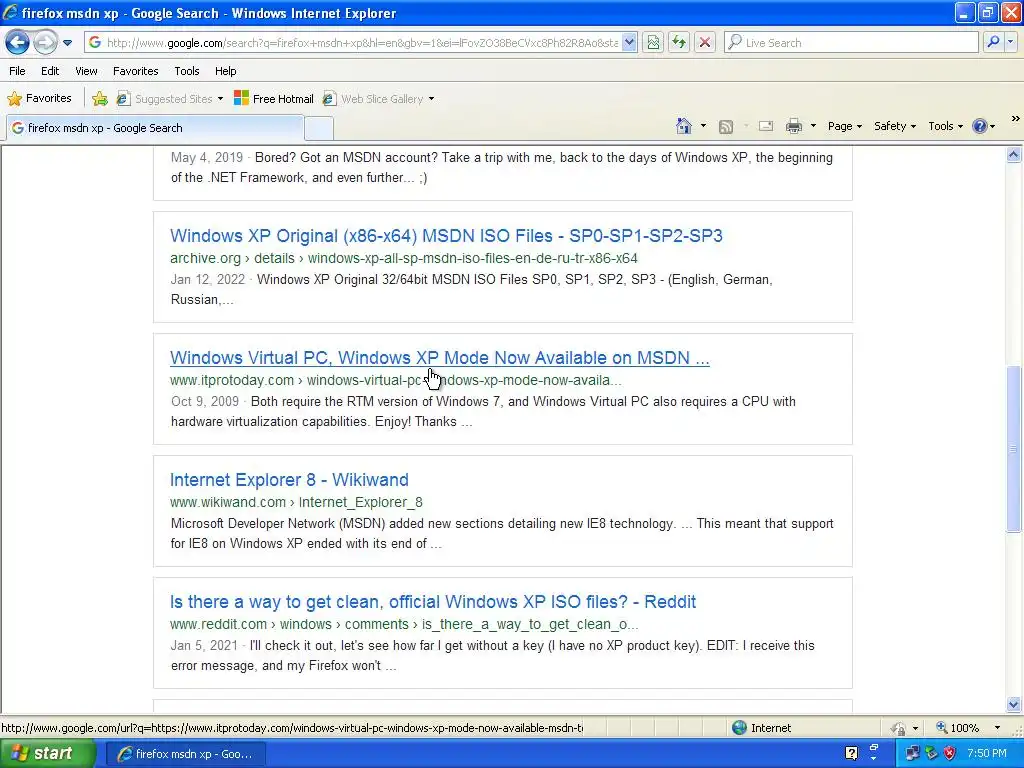Screen dimensions: 1024x768
Task: Select the firefox msdn xp - Google Search tab
Action: point(155,128)
